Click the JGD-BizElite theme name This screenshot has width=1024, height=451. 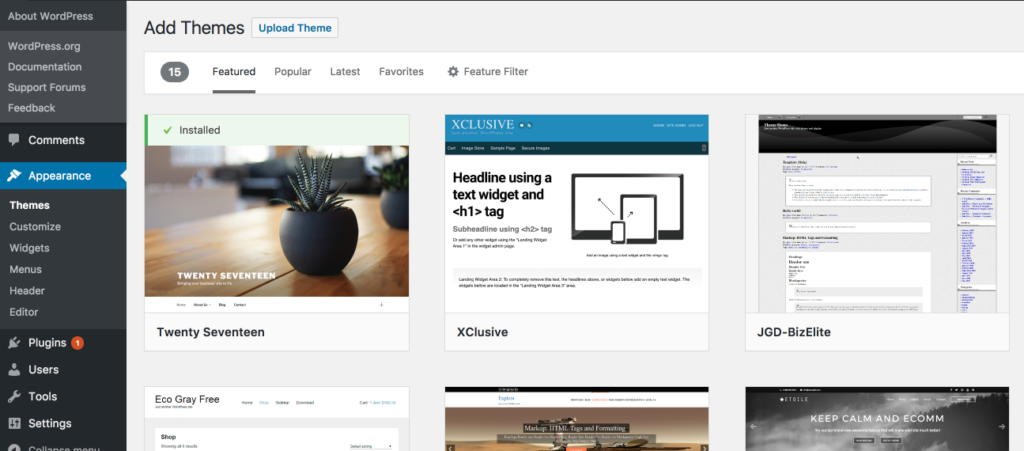tap(794, 332)
